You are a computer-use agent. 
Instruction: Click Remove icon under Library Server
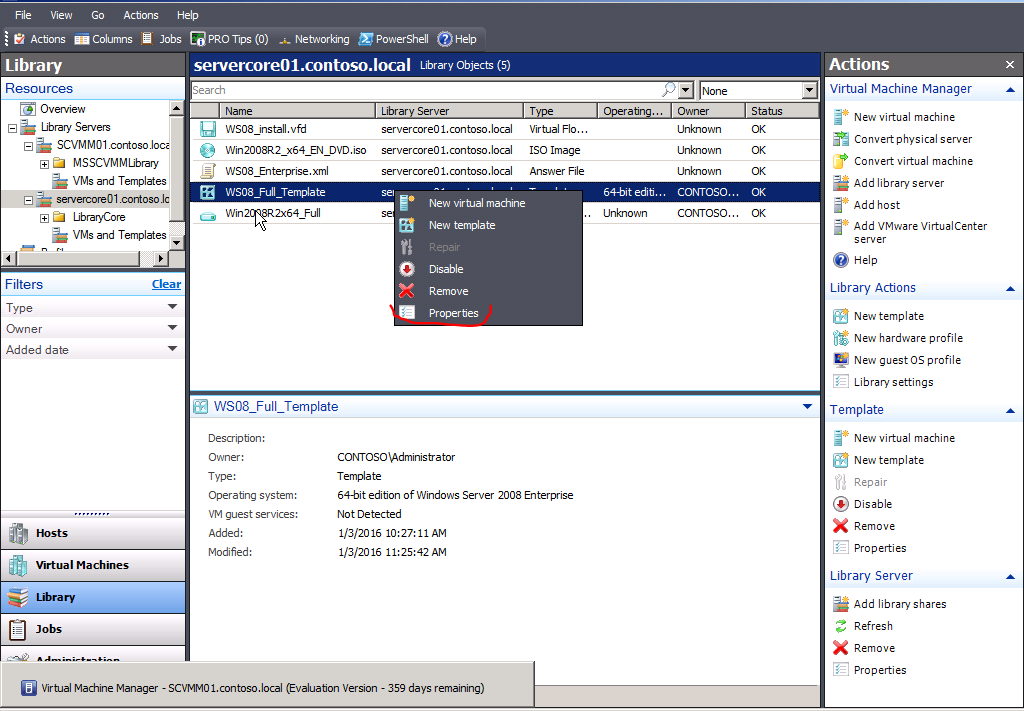click(840, 648)
